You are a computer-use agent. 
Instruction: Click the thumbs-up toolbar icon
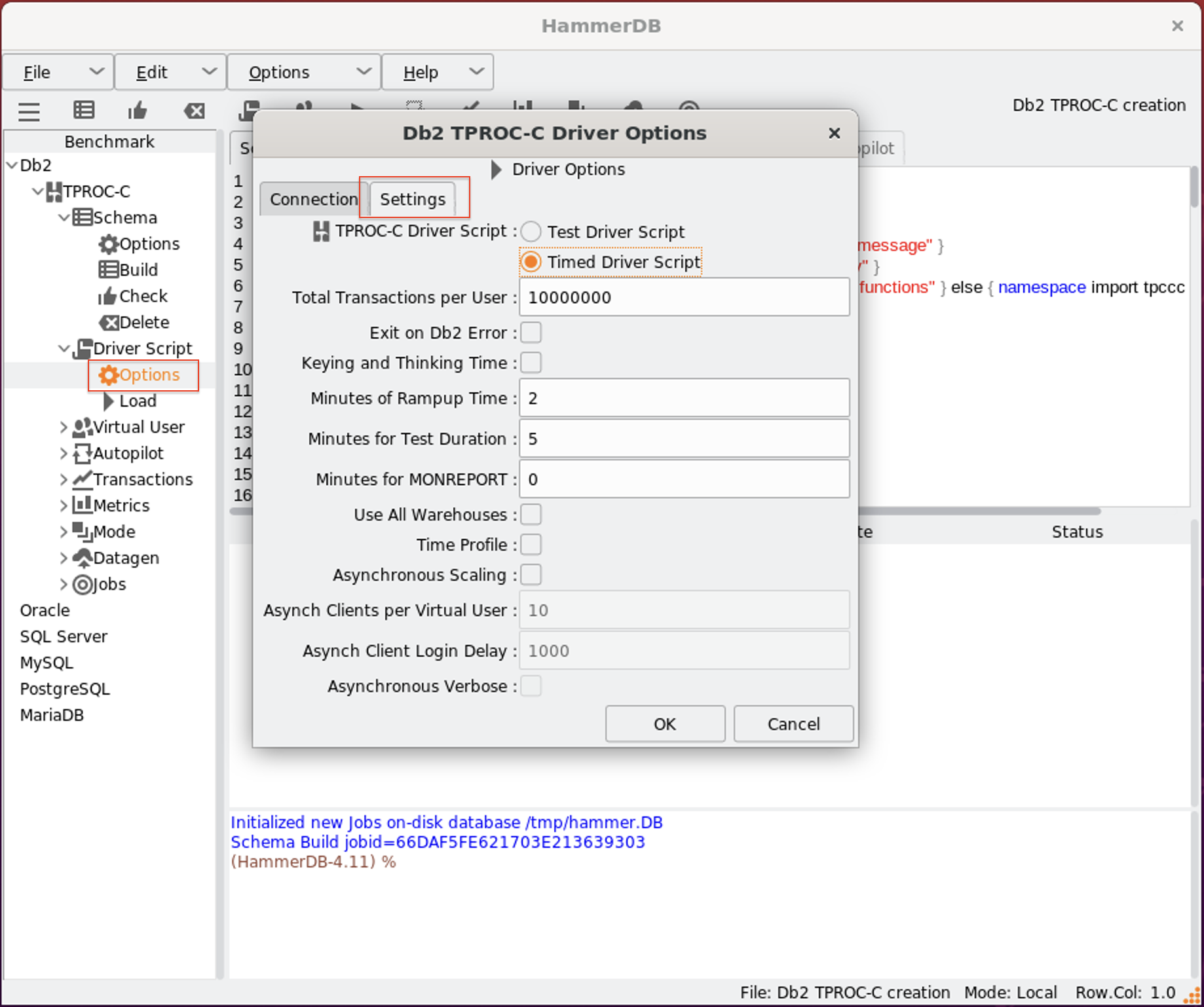138,110
